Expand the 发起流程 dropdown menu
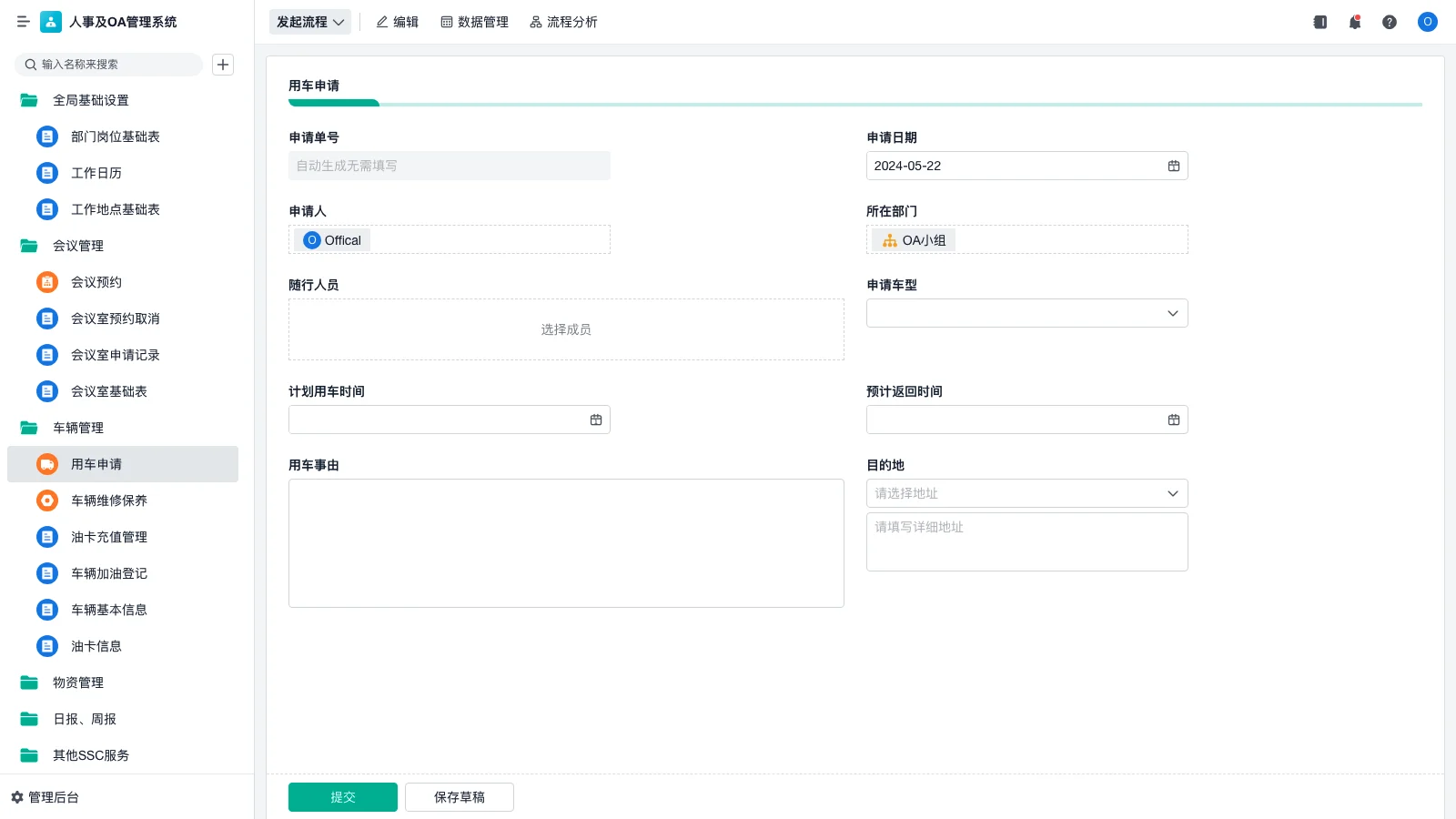The image size is (1456, 819). tap(309, 22)
